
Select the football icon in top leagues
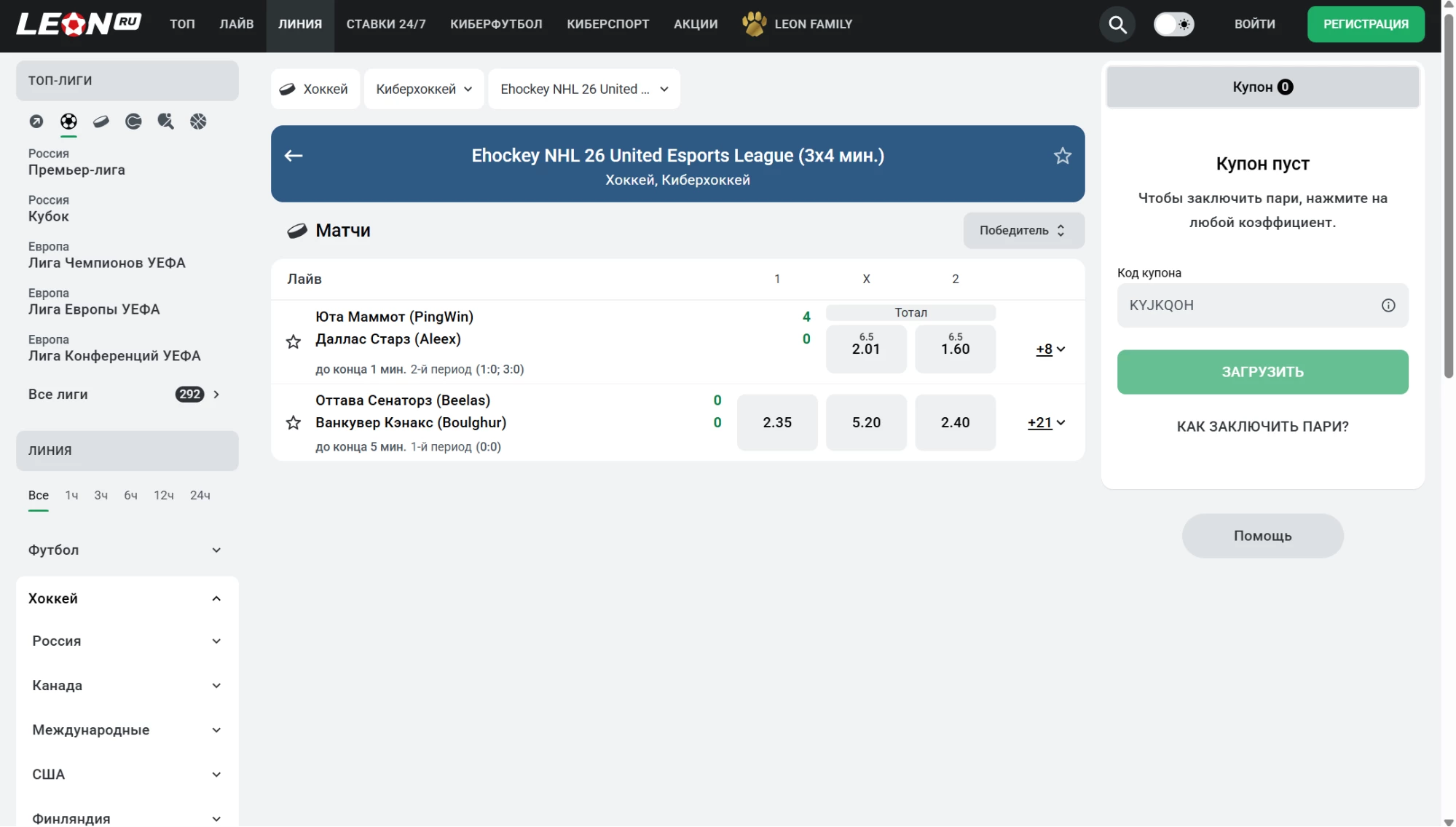[68, 122]
